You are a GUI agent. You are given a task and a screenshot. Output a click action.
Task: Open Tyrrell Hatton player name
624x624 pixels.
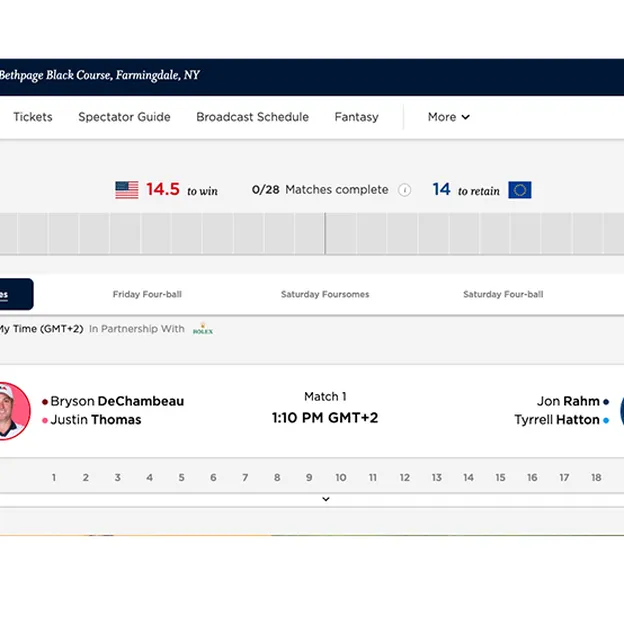[x=557, y=420]
